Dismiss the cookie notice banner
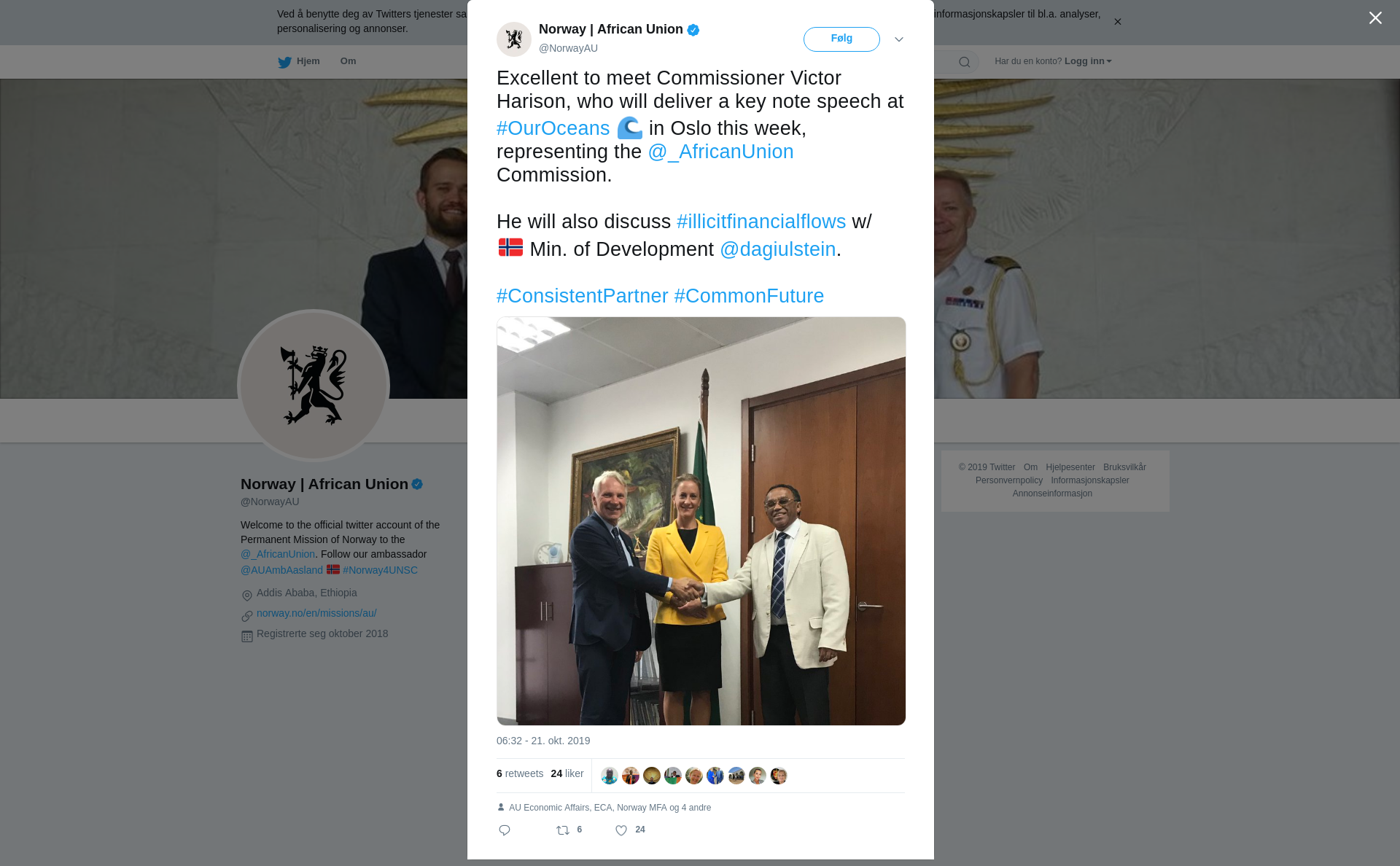Screen dimensions: 1400x866 pyautogui.click(x=1117, y=22)
